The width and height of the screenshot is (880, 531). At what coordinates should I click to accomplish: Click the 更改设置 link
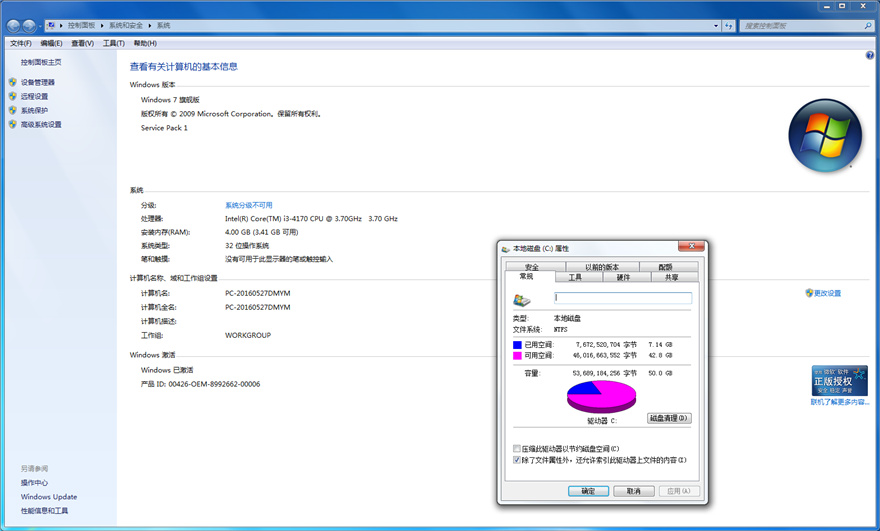click(x=827, y=293)
